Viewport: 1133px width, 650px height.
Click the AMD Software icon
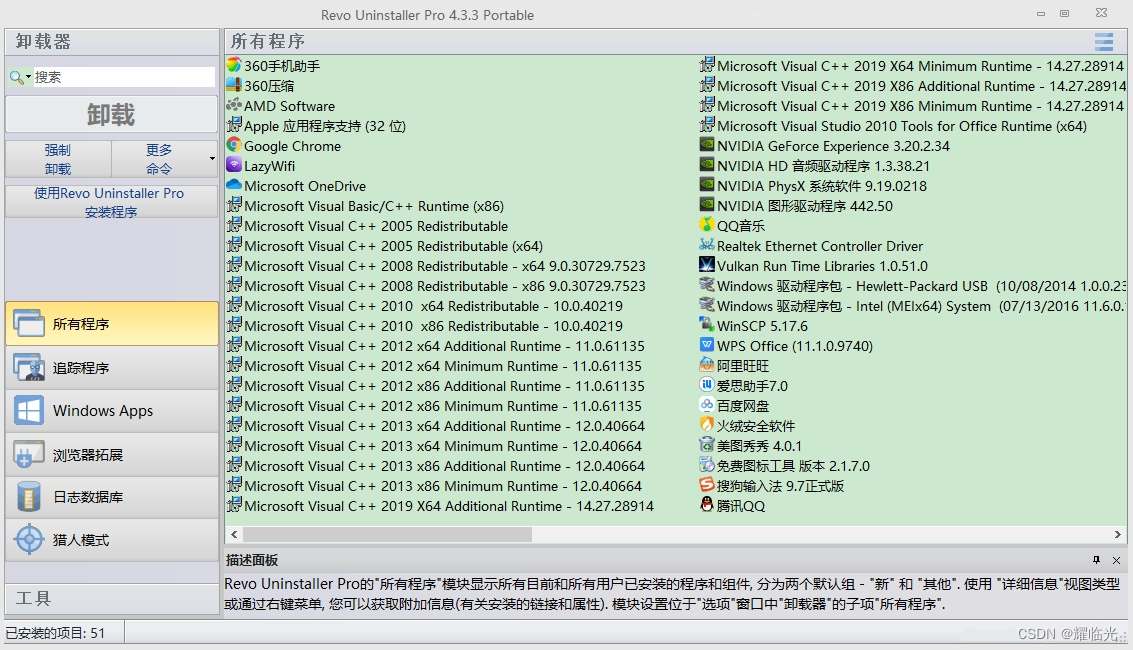[x=233, y=105]
